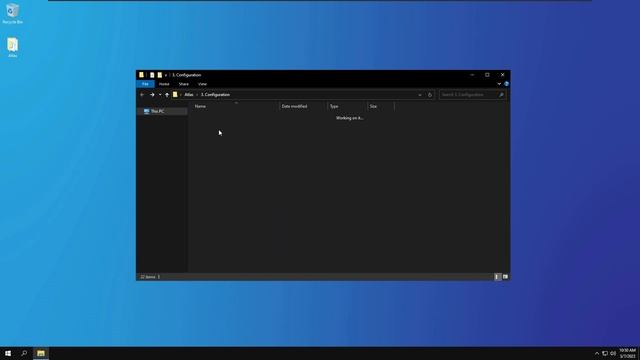Click the Properties quick access toolbar icon

tap(152, 75)
